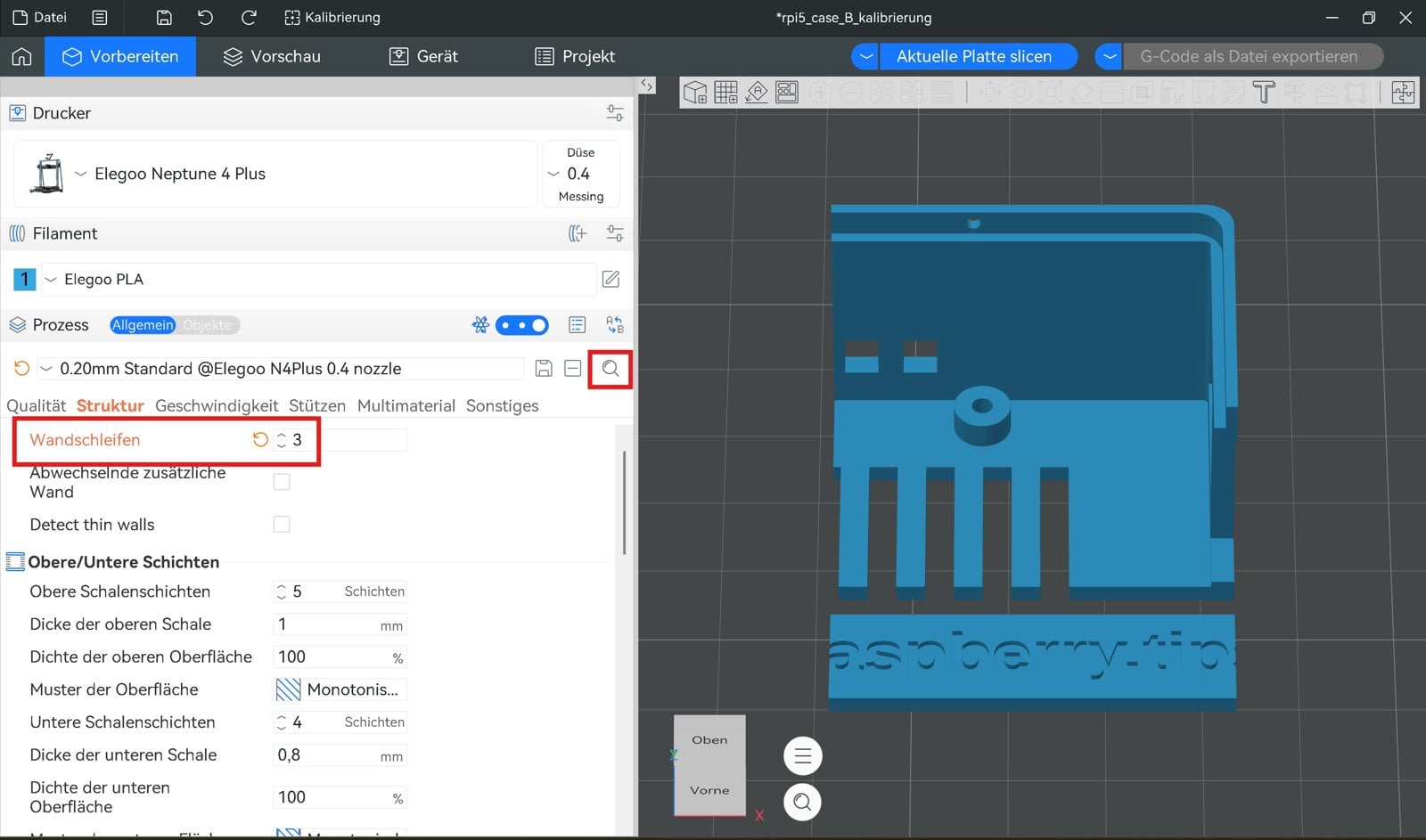Switch process scope to Allgemein

[143, 325]
